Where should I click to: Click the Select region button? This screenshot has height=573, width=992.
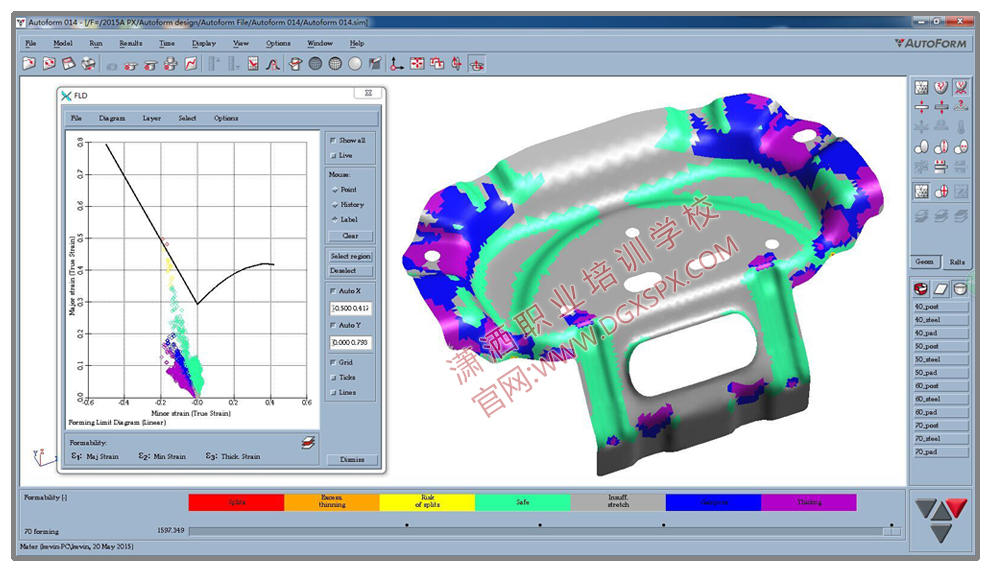click(350, 256)
